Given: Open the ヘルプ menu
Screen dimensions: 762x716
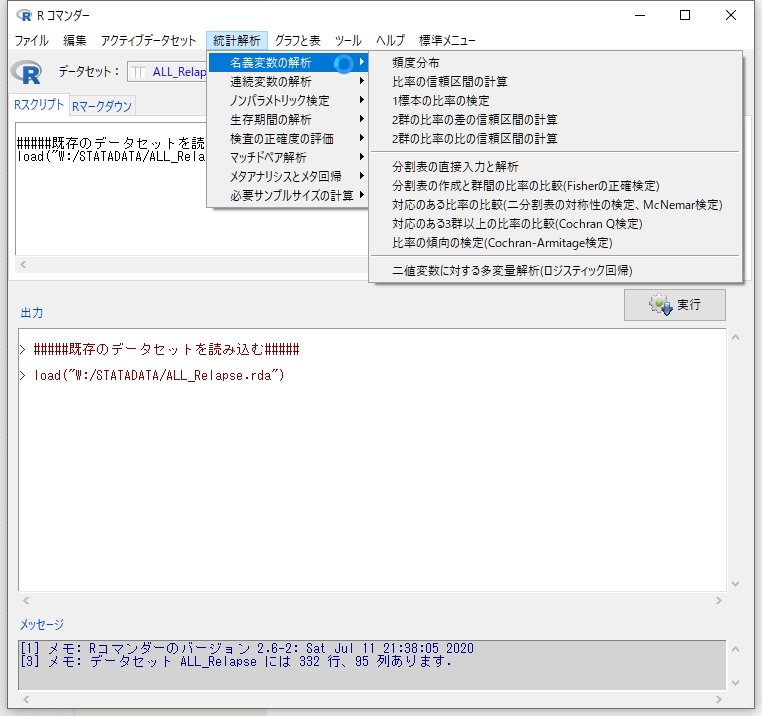Looking at the screenshot, I should pos(390,40).
